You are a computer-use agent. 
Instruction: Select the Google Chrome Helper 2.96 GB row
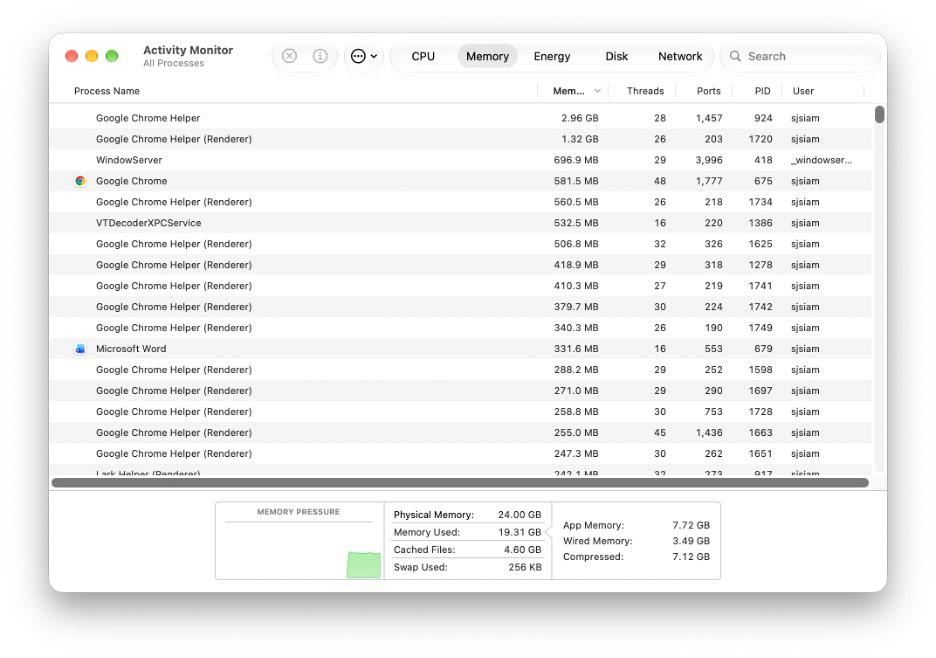tap(460, 118)
